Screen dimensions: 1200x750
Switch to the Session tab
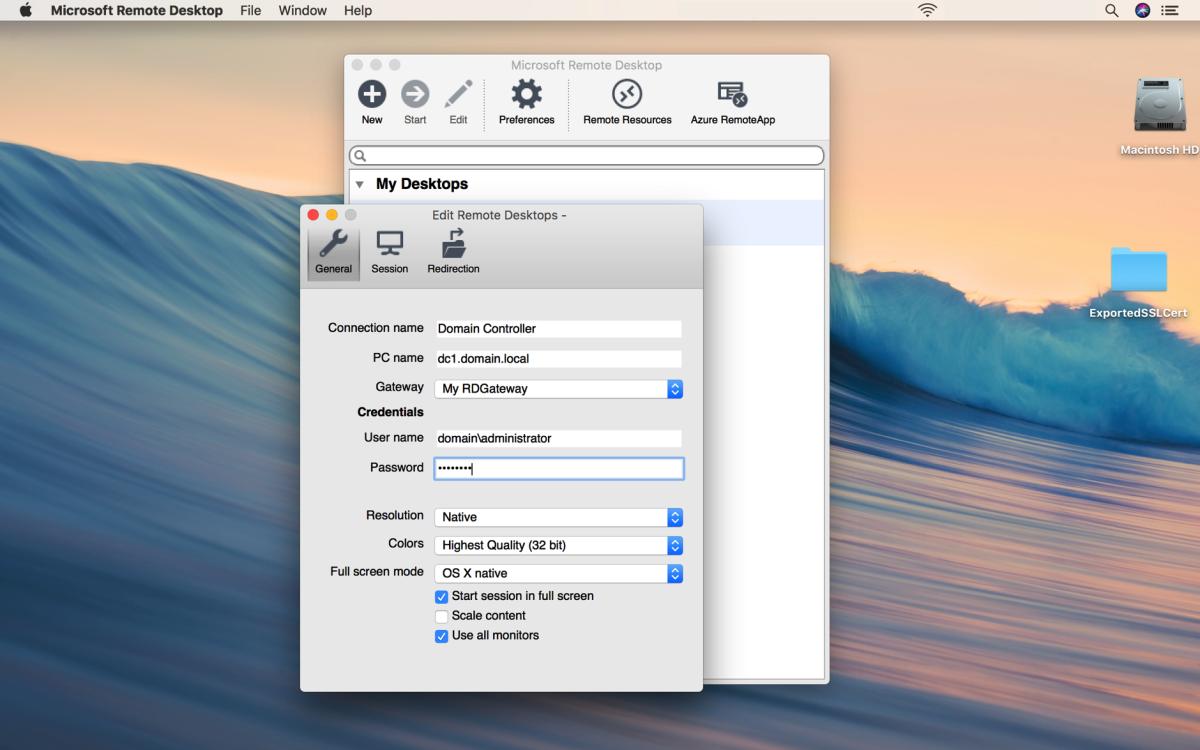tap(390, 248)
